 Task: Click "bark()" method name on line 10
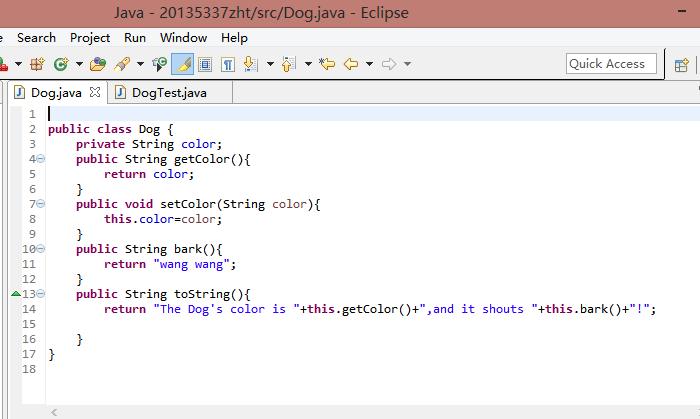pyautogui.click(x=195, y=249)
